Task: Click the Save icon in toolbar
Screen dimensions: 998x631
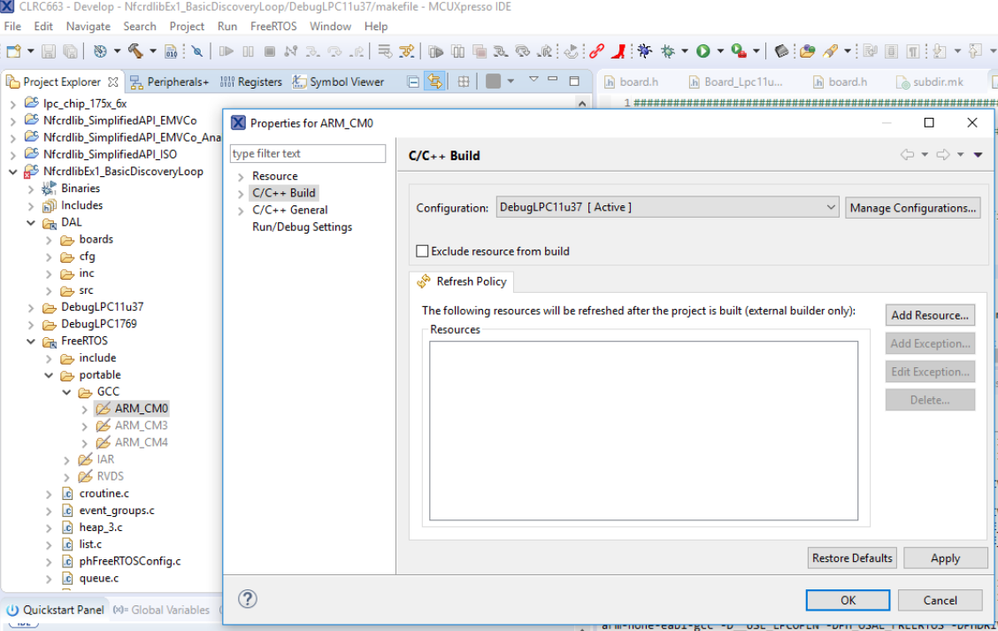Action: 48,52
